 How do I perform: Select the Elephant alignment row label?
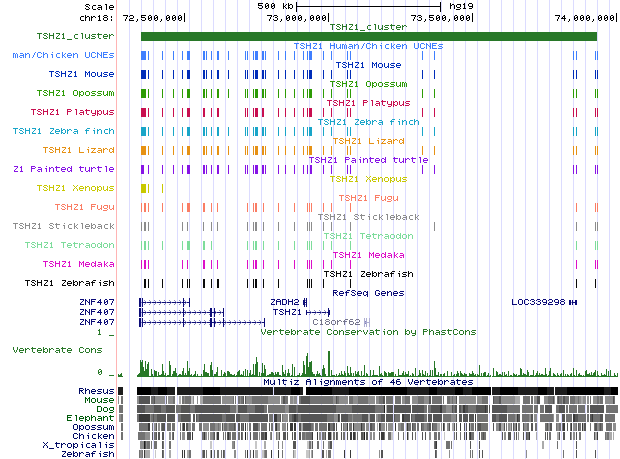tap(91, 417)
